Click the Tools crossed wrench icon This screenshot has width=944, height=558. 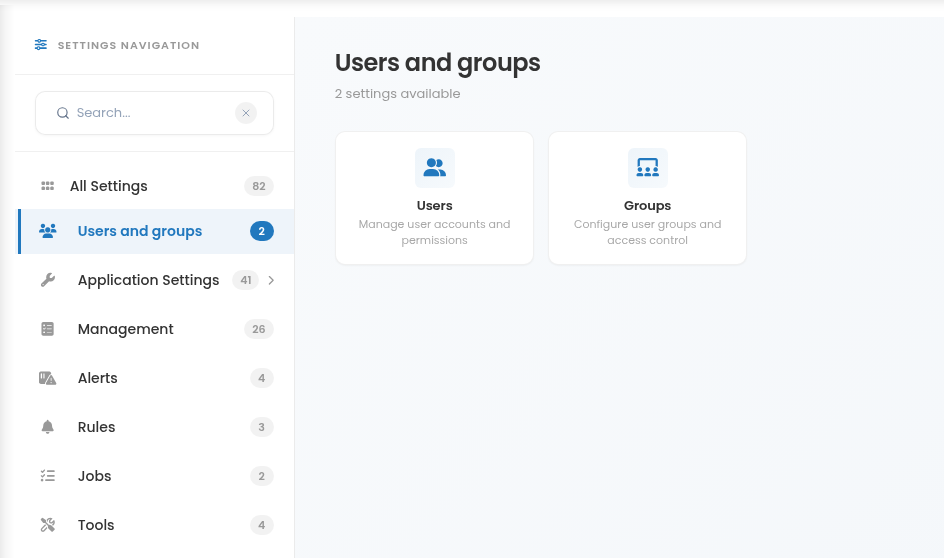[x=48, y=525]
